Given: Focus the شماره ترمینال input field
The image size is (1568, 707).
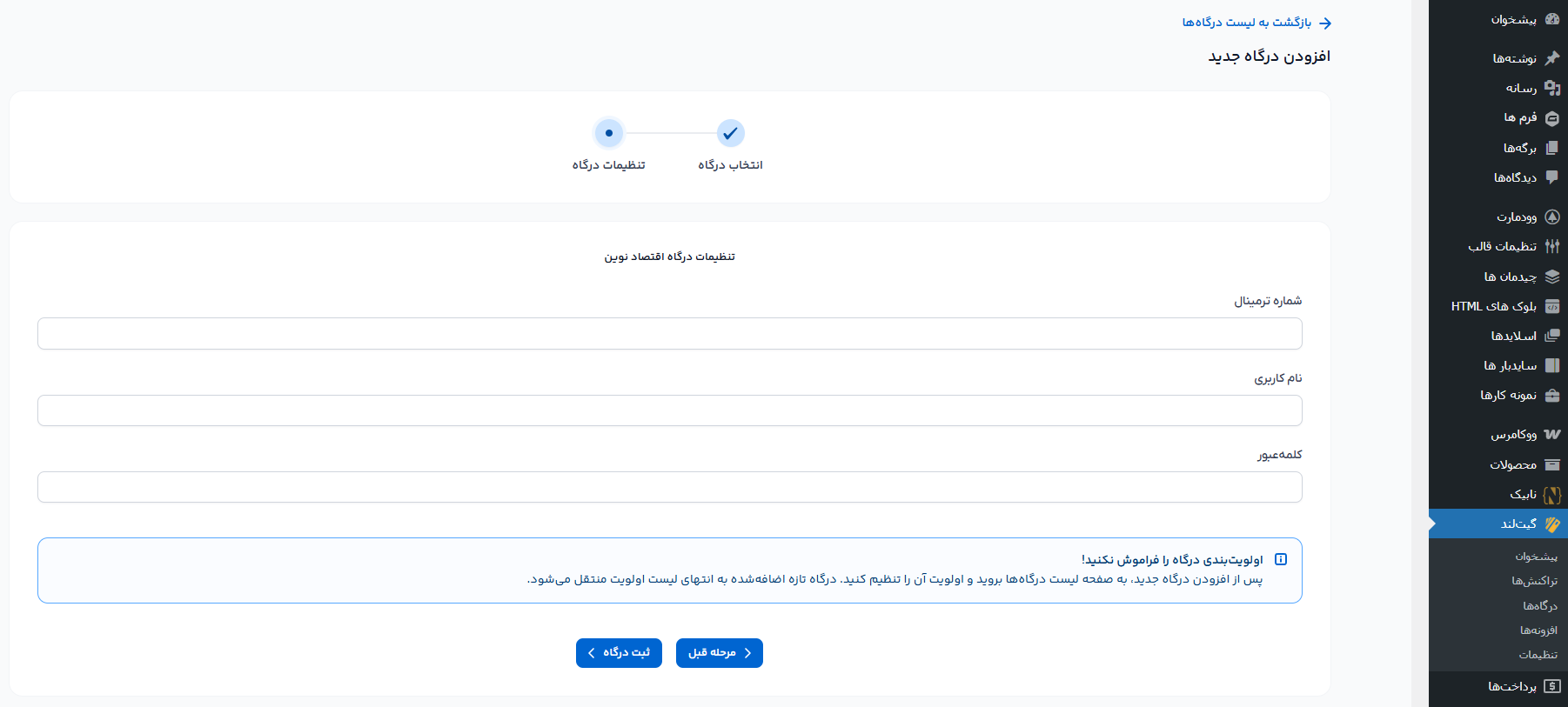Looking at the screenshot, I should pos(670,333).
